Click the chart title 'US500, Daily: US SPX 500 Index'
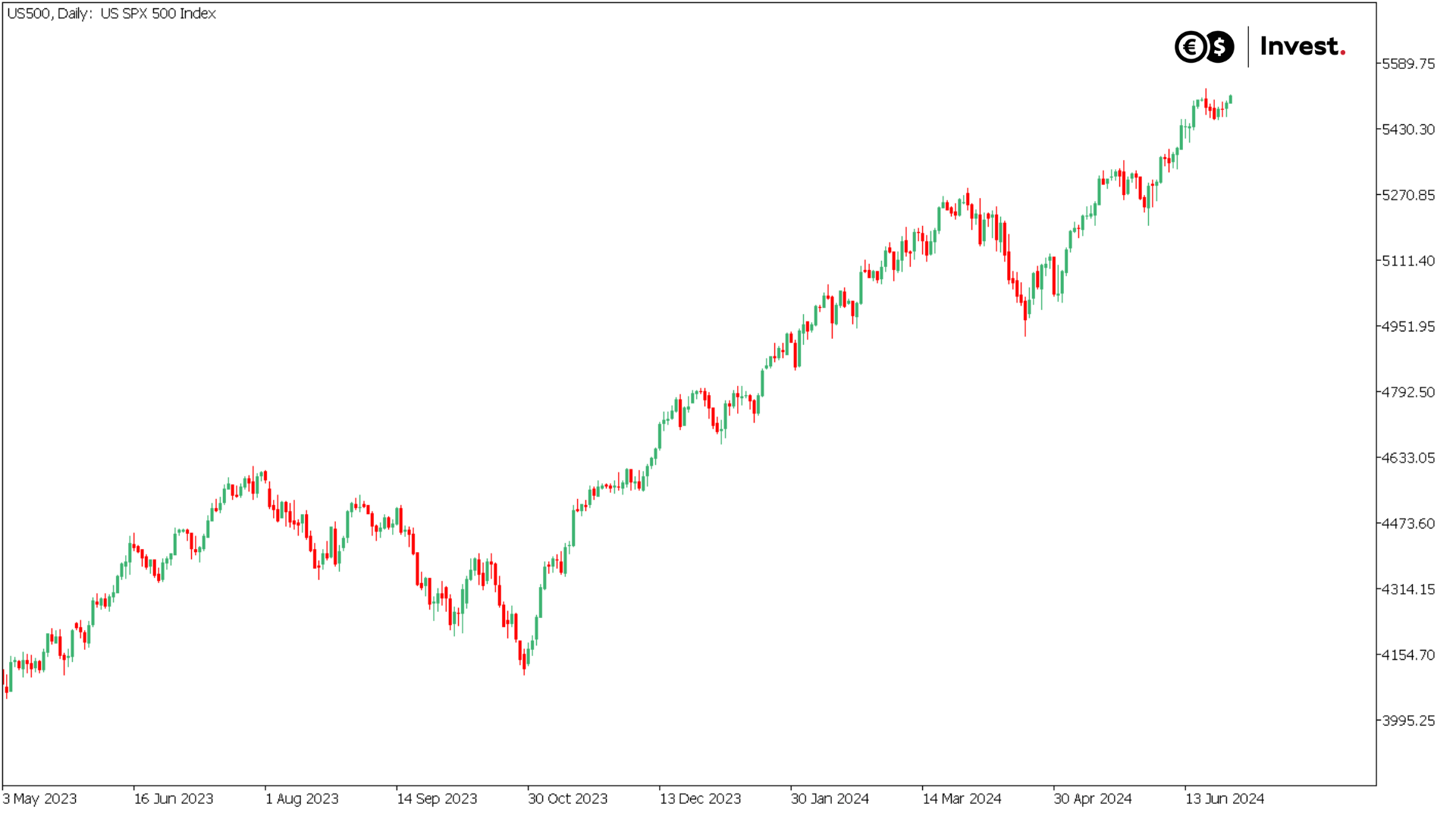The image size is (1456, 819). point(111,14)
